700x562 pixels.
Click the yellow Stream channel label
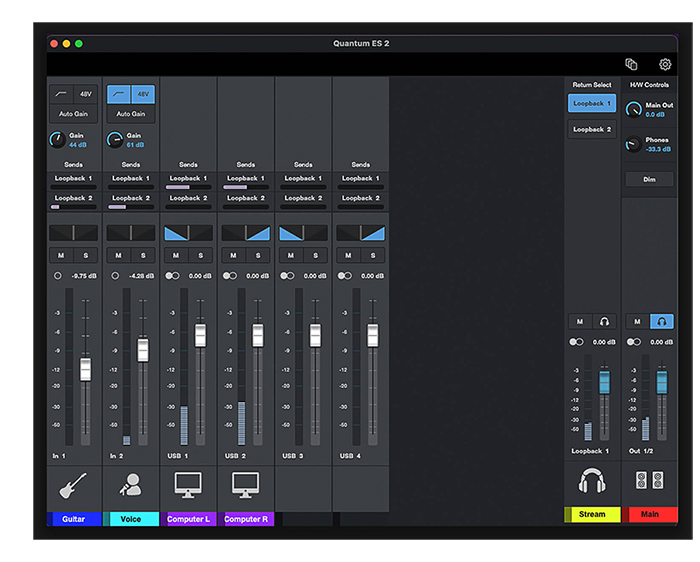(592, 515)
